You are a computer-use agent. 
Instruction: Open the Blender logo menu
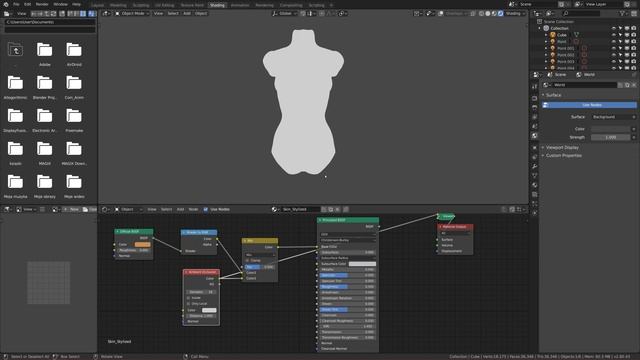click(x=6, y=4)
